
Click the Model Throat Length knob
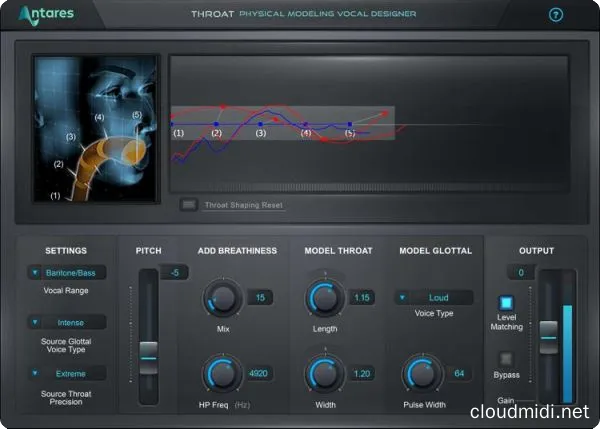coord(325,298)
